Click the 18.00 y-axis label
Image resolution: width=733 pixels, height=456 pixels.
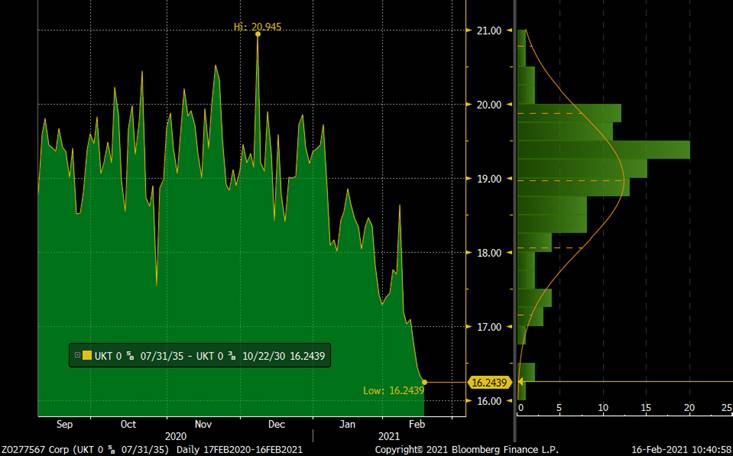coord(489,253)
